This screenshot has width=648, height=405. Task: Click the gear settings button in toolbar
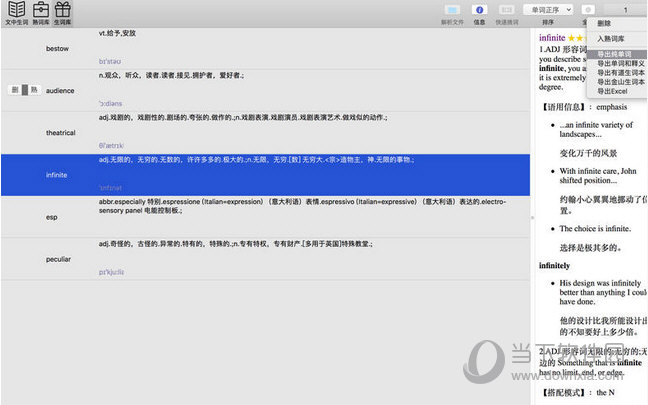587,9
